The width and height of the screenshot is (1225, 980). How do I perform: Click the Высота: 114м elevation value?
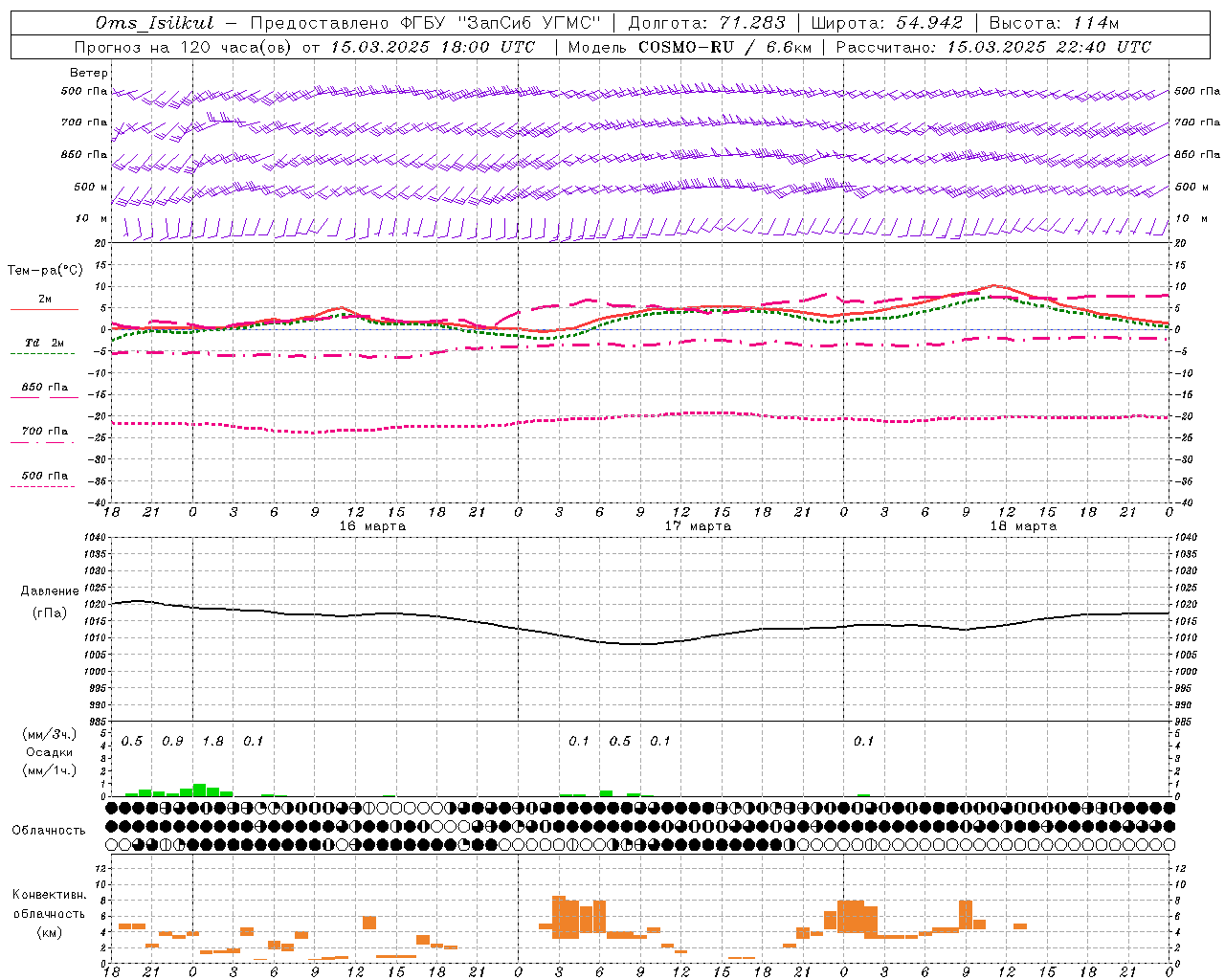coord(1054,23)
